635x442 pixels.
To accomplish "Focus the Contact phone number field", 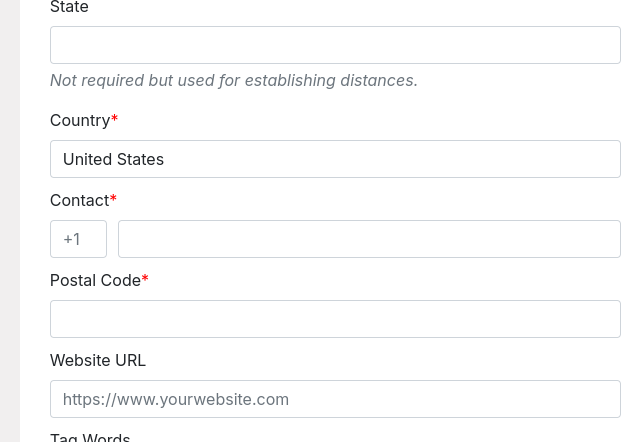I will click(x=369, y=239).
